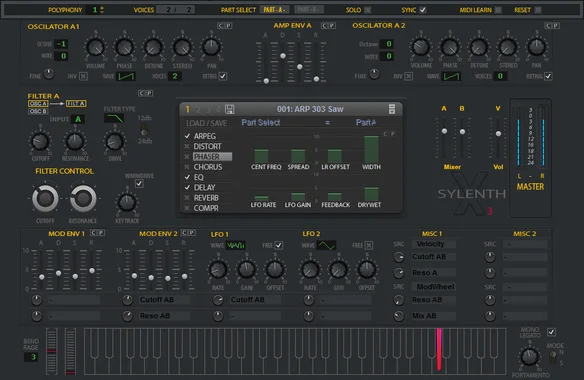
Task: Click the Reset box in top bar
Action: point(538,10)
